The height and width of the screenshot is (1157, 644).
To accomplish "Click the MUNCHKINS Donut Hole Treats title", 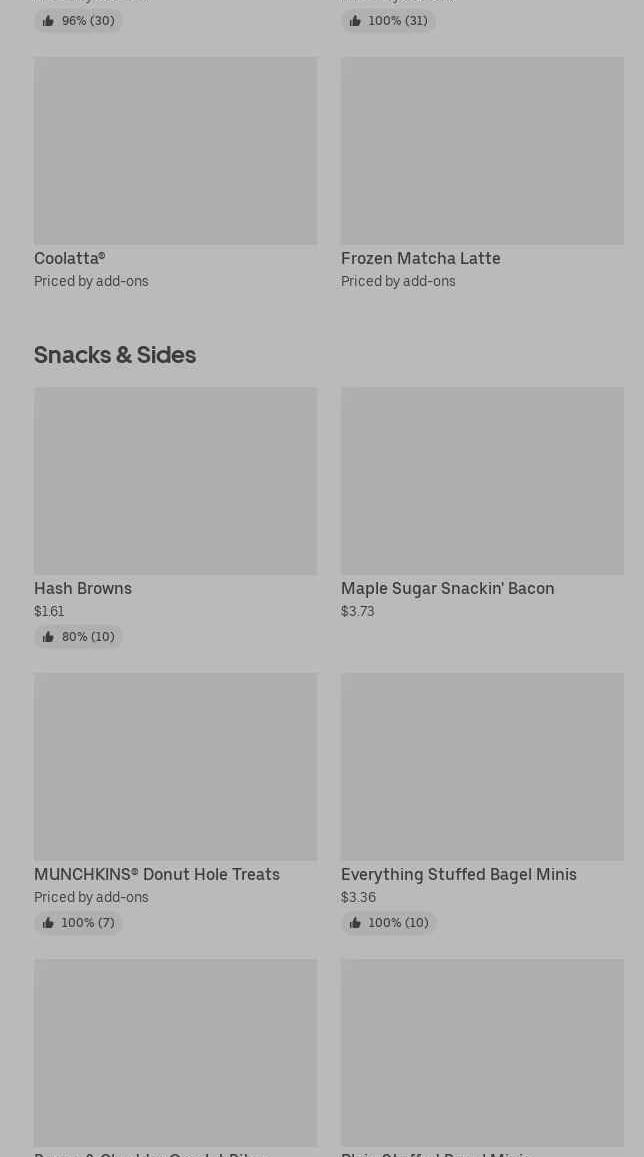I will (x=157, y=874).
